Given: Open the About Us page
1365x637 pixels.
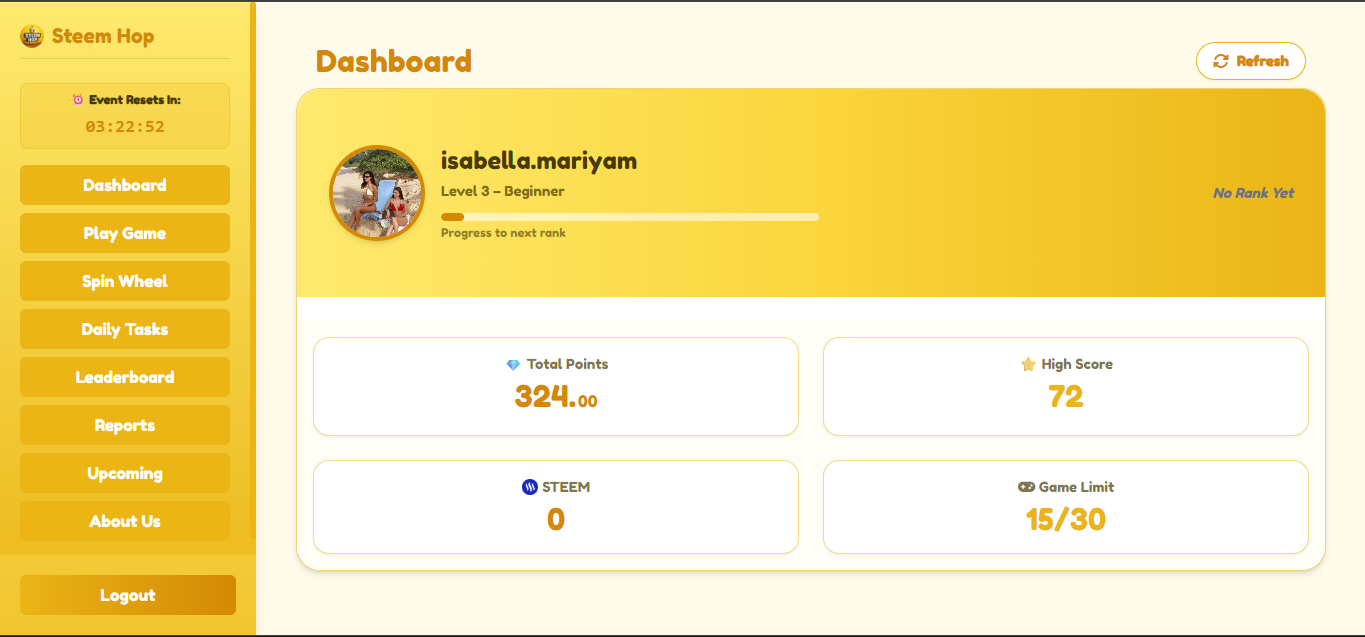Looking at the screenshot, I should [x=125, y=521].
